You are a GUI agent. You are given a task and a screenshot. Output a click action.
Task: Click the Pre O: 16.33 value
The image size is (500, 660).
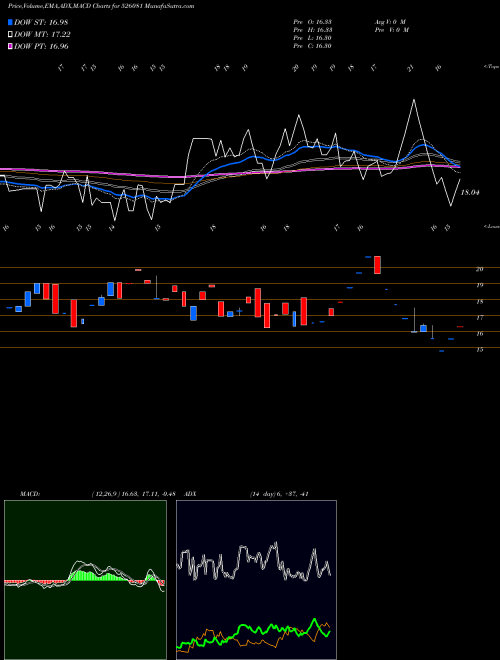[313, 22]
